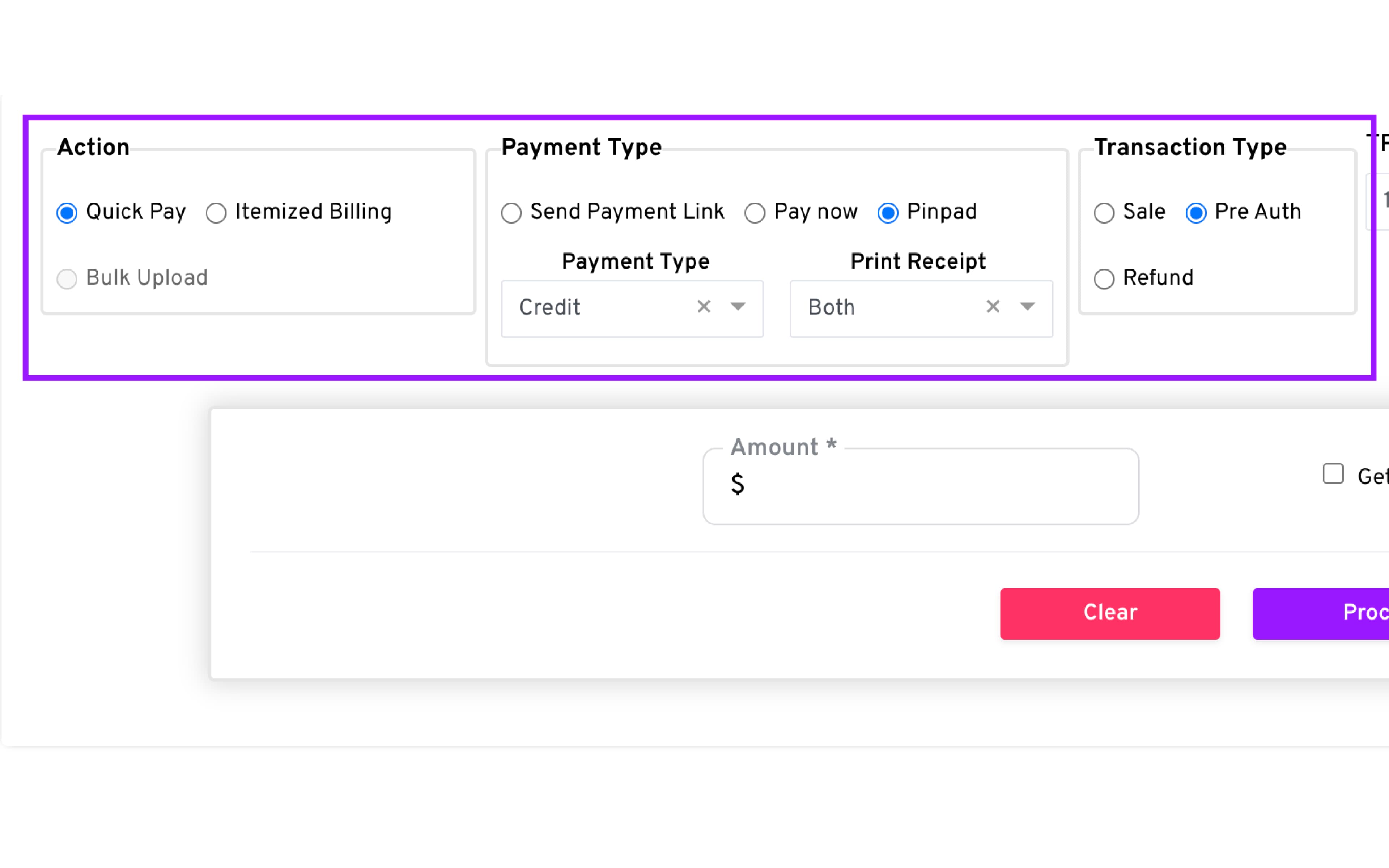Focus the Amount input field

[930, 486]
